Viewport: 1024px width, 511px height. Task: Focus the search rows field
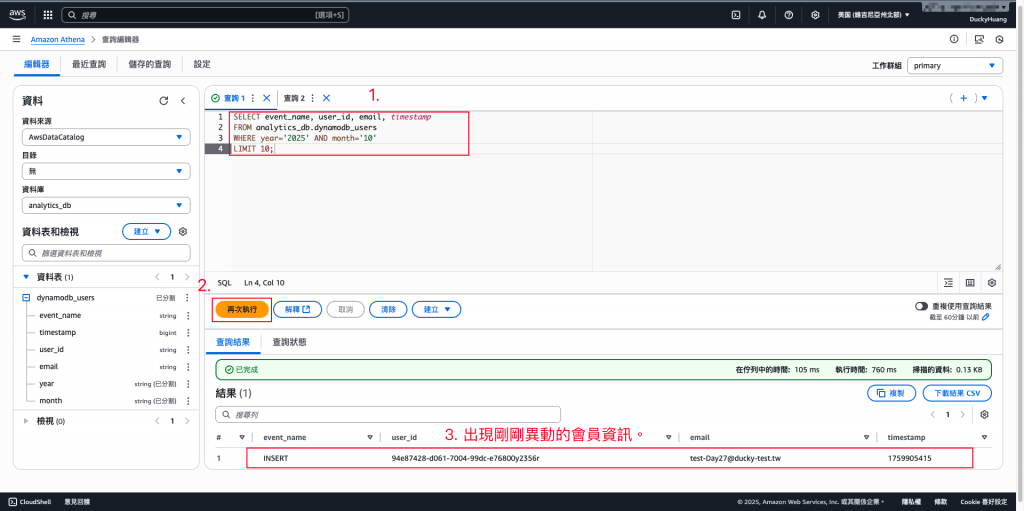(x=388, y=414)
